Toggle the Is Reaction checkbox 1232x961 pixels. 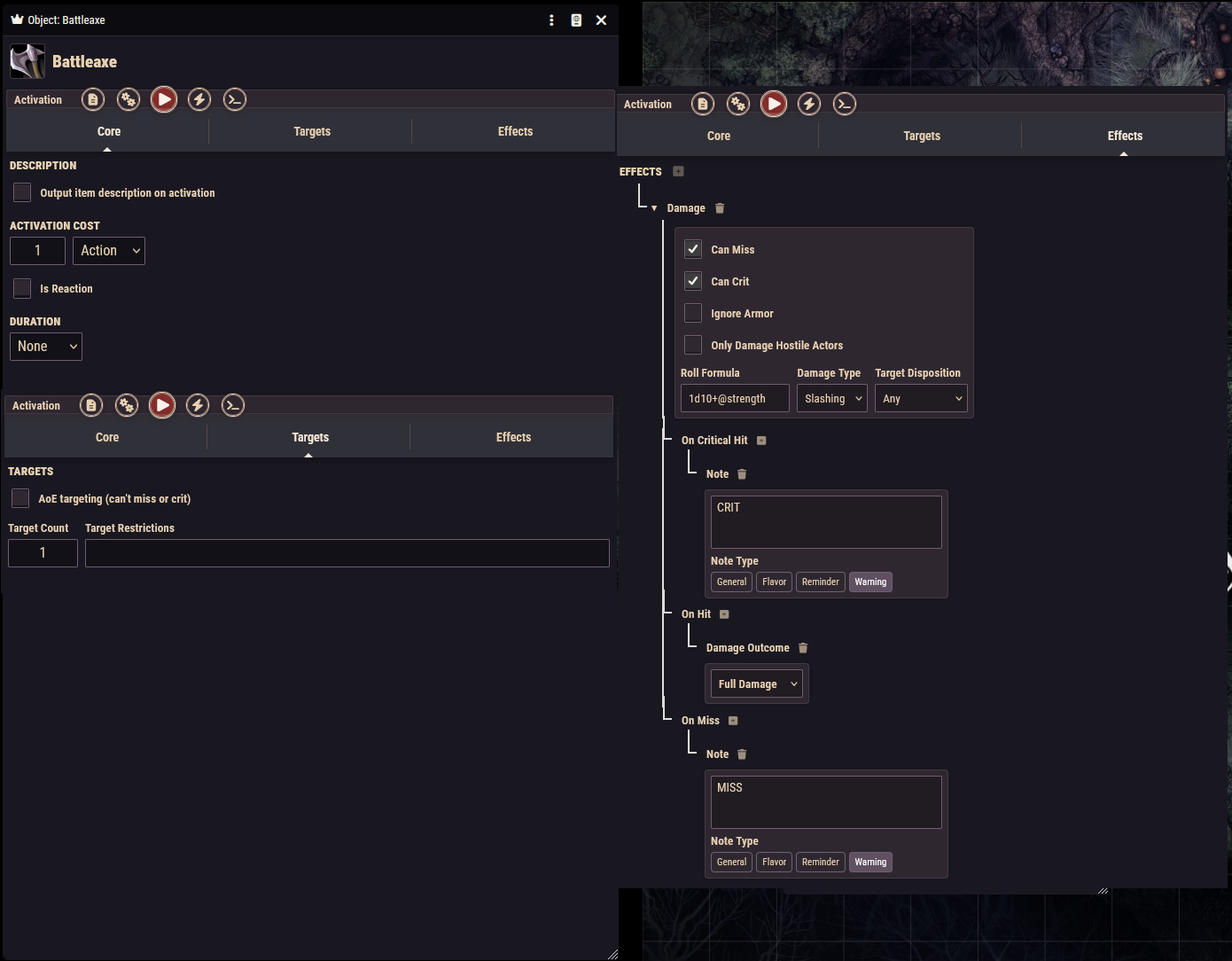click(x=22, y=288)
